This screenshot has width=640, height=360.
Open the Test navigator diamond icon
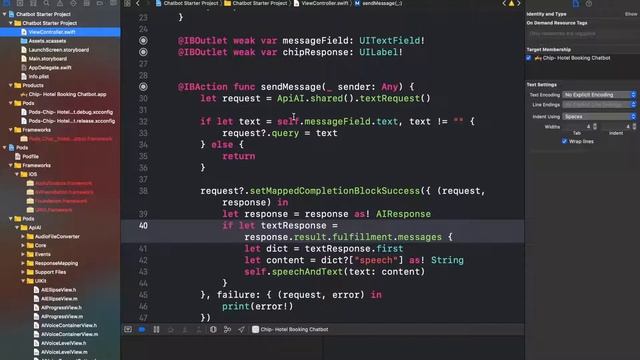coord(73,3)
